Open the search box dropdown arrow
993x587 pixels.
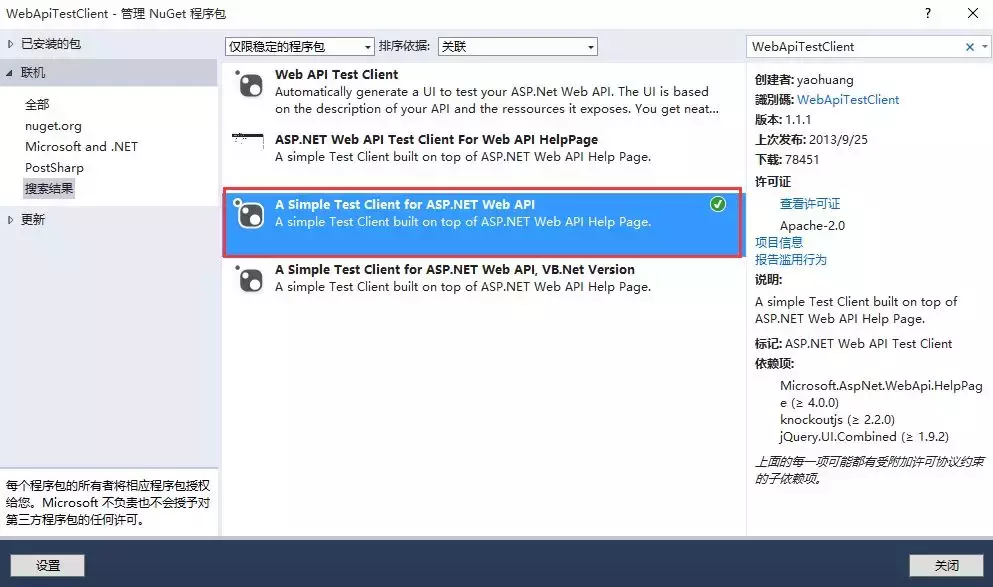(x=985, y=46)
